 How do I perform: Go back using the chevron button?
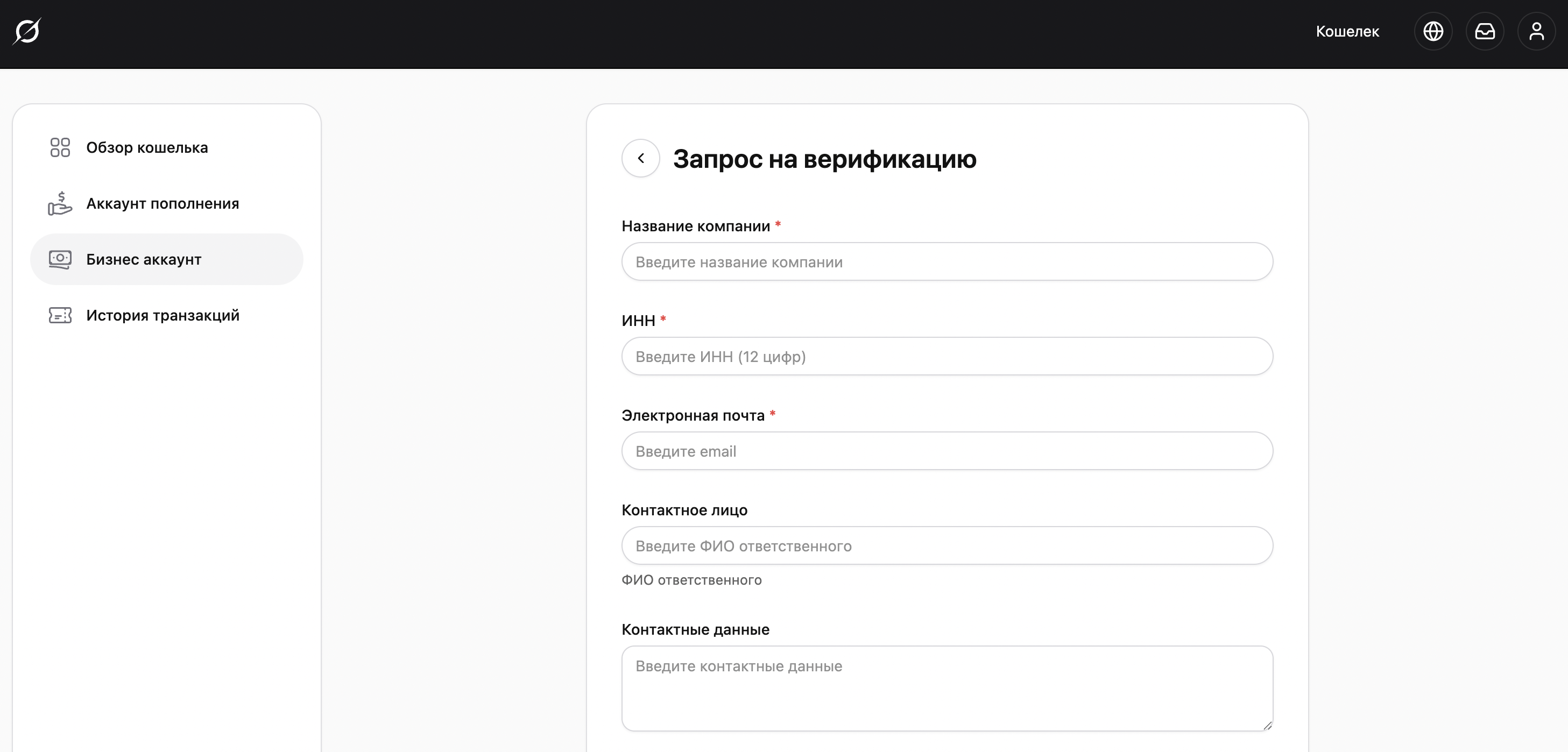click(640, 158)
